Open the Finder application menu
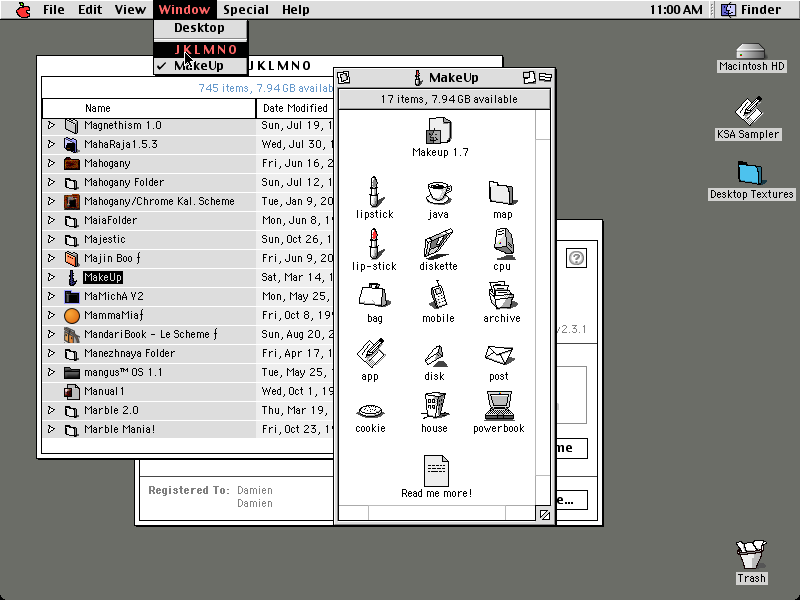Viewport: 800px width, 600px height. (752, 10)
